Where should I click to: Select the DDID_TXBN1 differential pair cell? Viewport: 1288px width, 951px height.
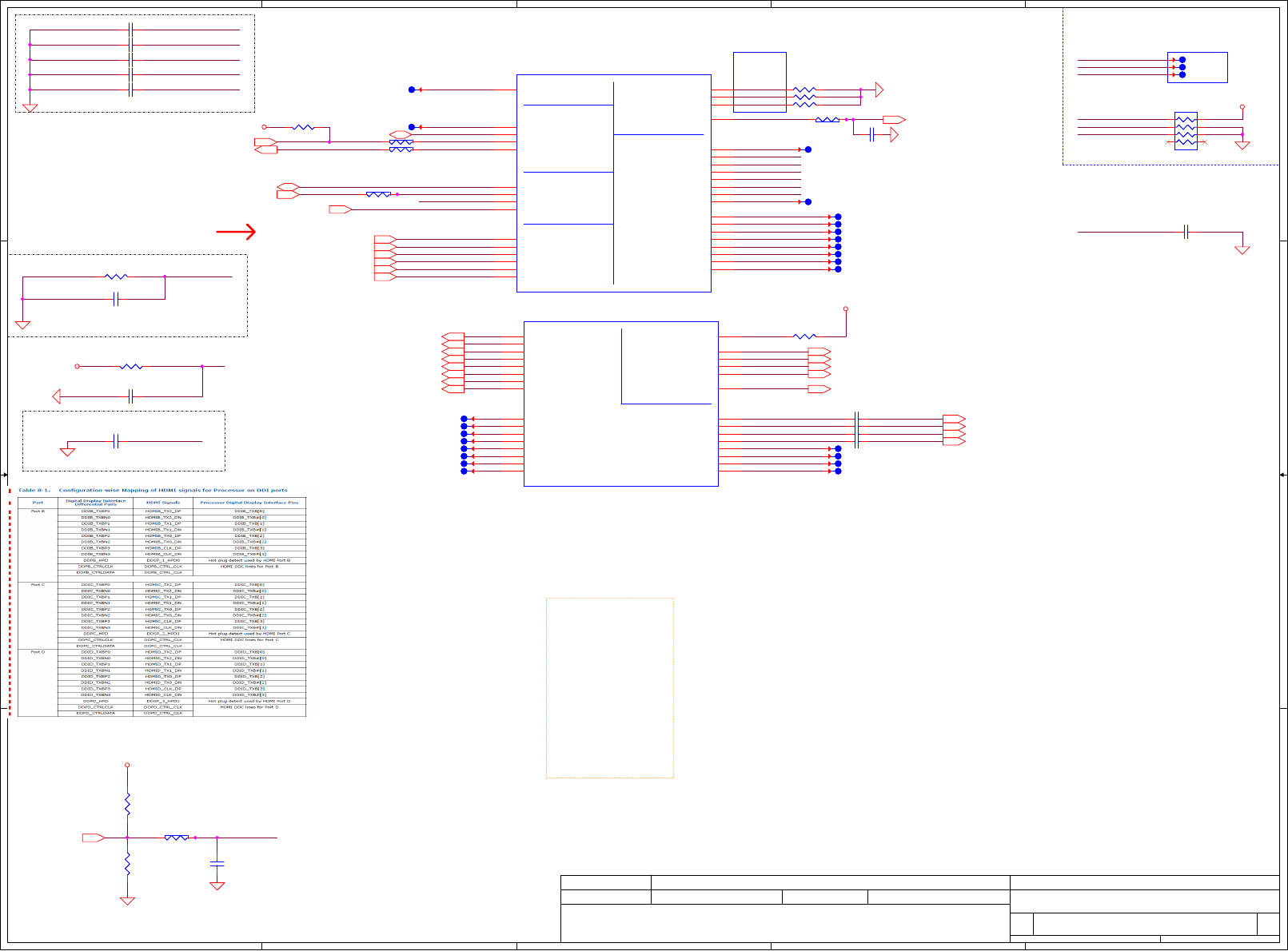95,670
